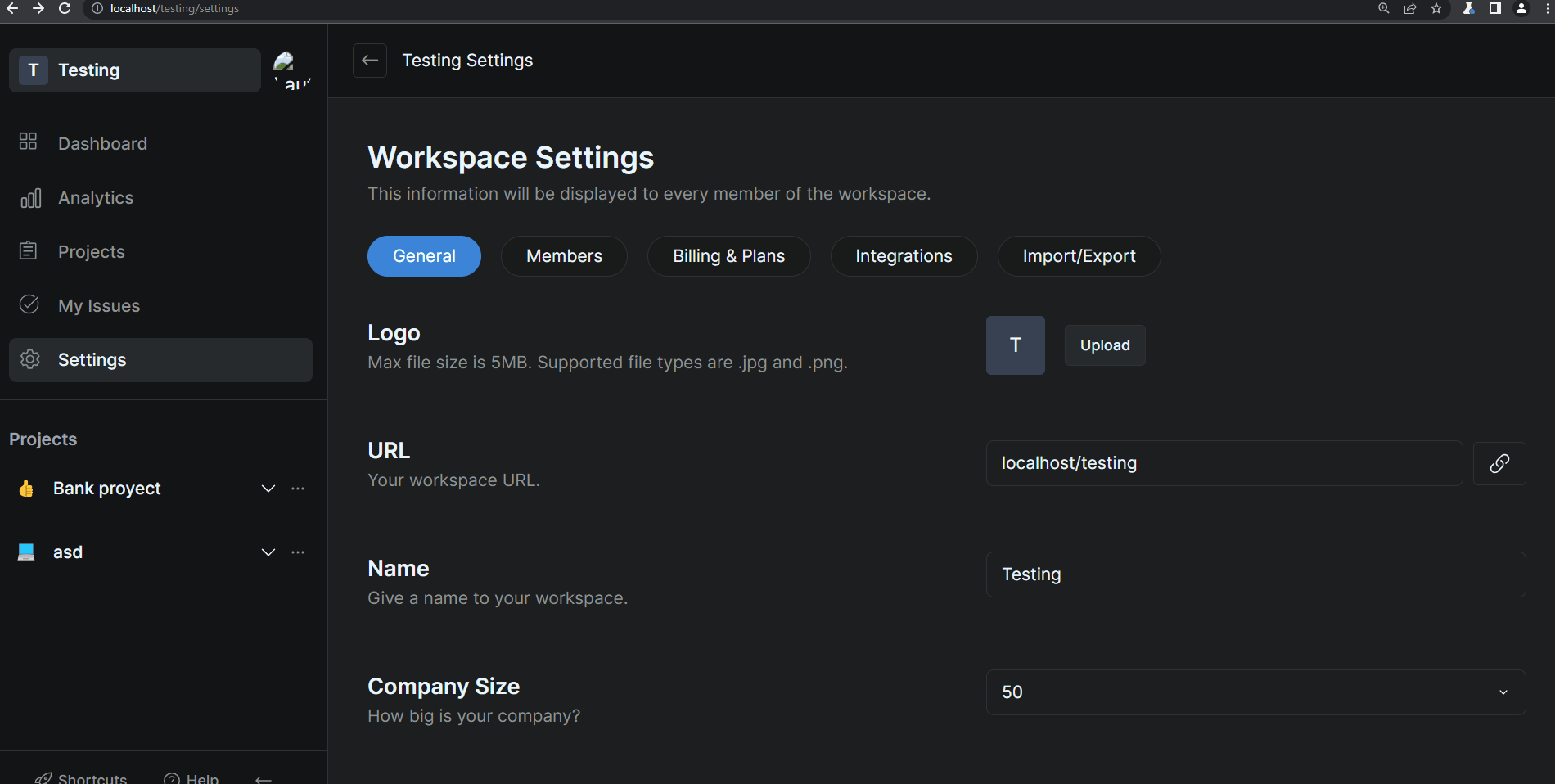Image resolution: width=1555 pixels, height=784 pixels.
Task: Click the Analytics bar chart icon
Action: (x=30, y=198)
